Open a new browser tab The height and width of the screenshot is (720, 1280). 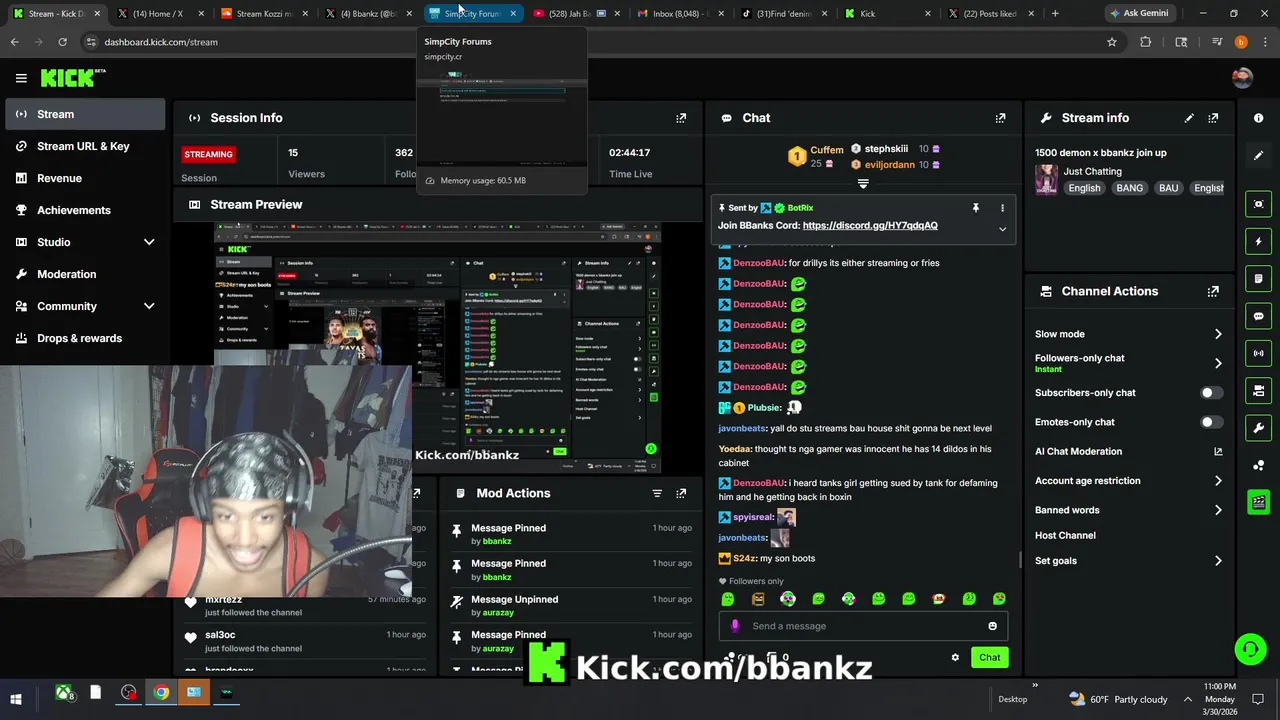(1055, 14)
